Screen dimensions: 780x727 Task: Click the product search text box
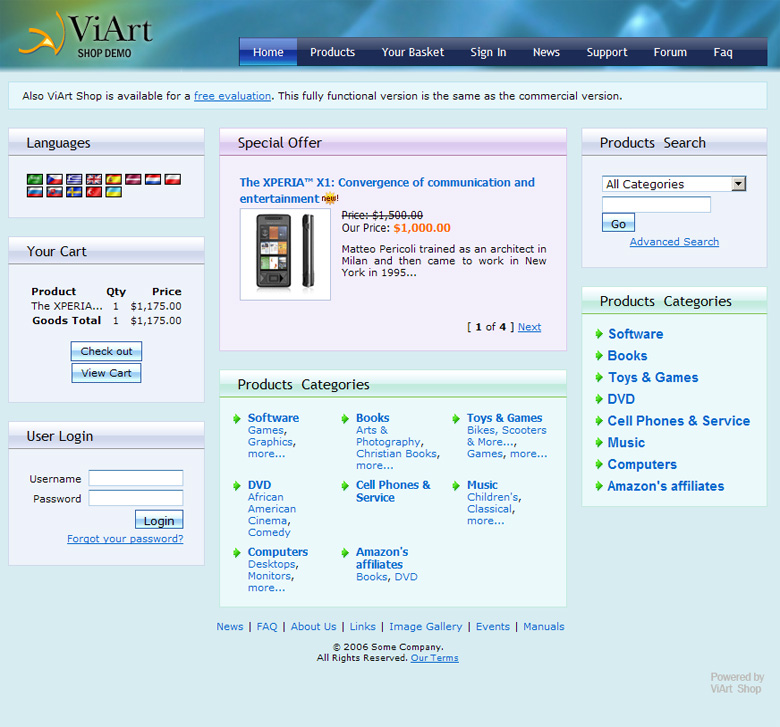[x=656, y=205]
